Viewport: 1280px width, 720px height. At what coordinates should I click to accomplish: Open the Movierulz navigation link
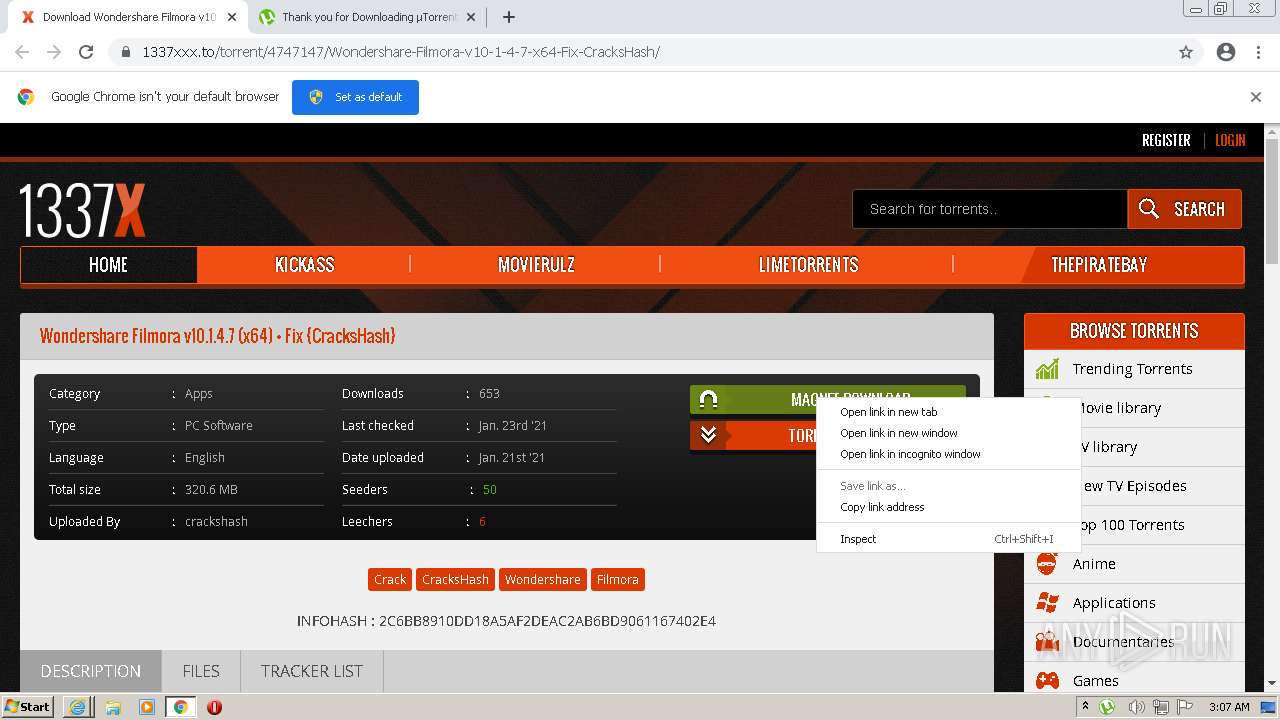coord(536,265)
